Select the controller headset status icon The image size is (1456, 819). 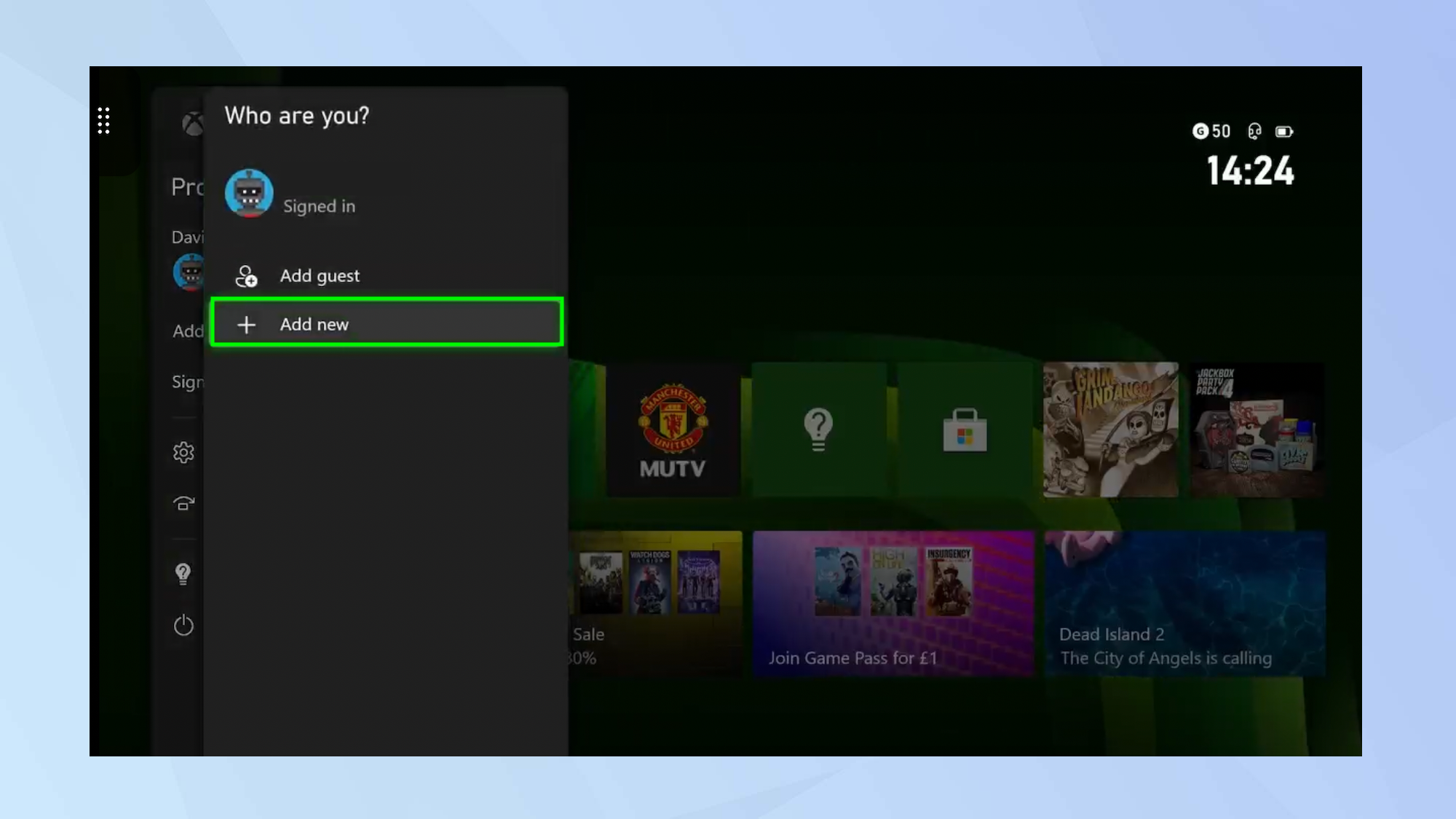coord(1254,130)
